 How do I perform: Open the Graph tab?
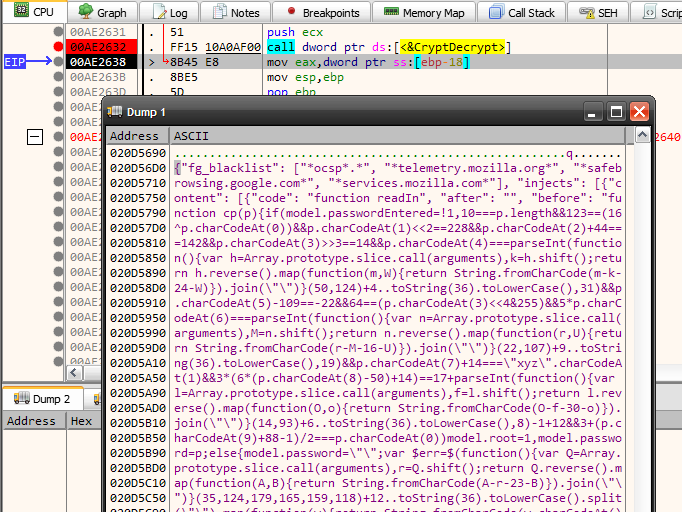(x=103, y=13)
